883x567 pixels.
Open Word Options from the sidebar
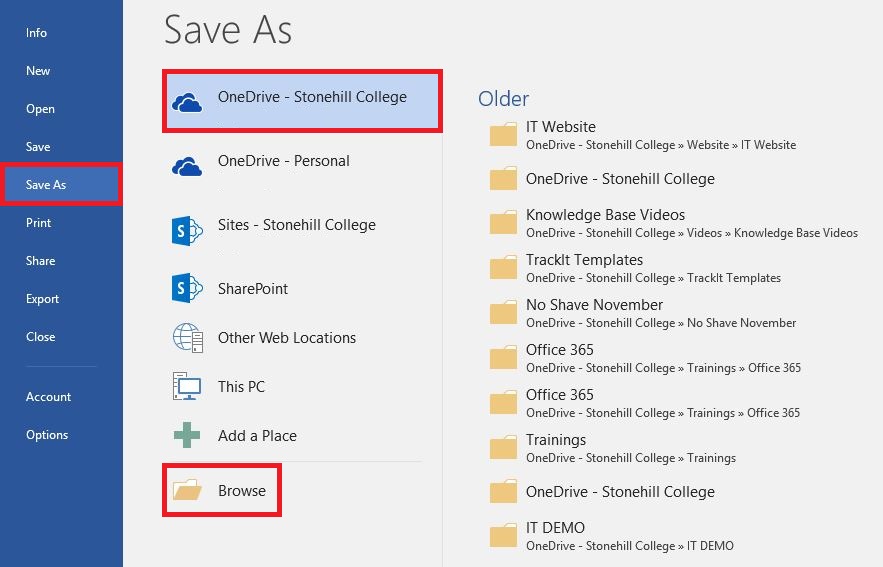point(47,435)
